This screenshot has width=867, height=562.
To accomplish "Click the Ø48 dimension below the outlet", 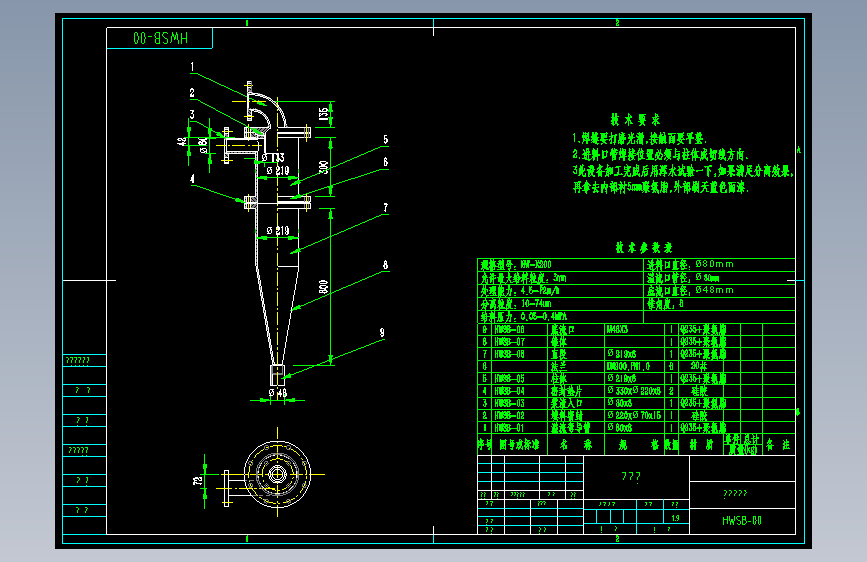I will click(x=278, y=393).
